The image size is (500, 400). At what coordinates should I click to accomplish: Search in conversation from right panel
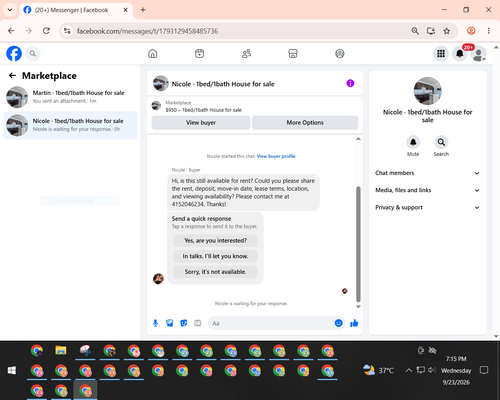click(441, 142)
